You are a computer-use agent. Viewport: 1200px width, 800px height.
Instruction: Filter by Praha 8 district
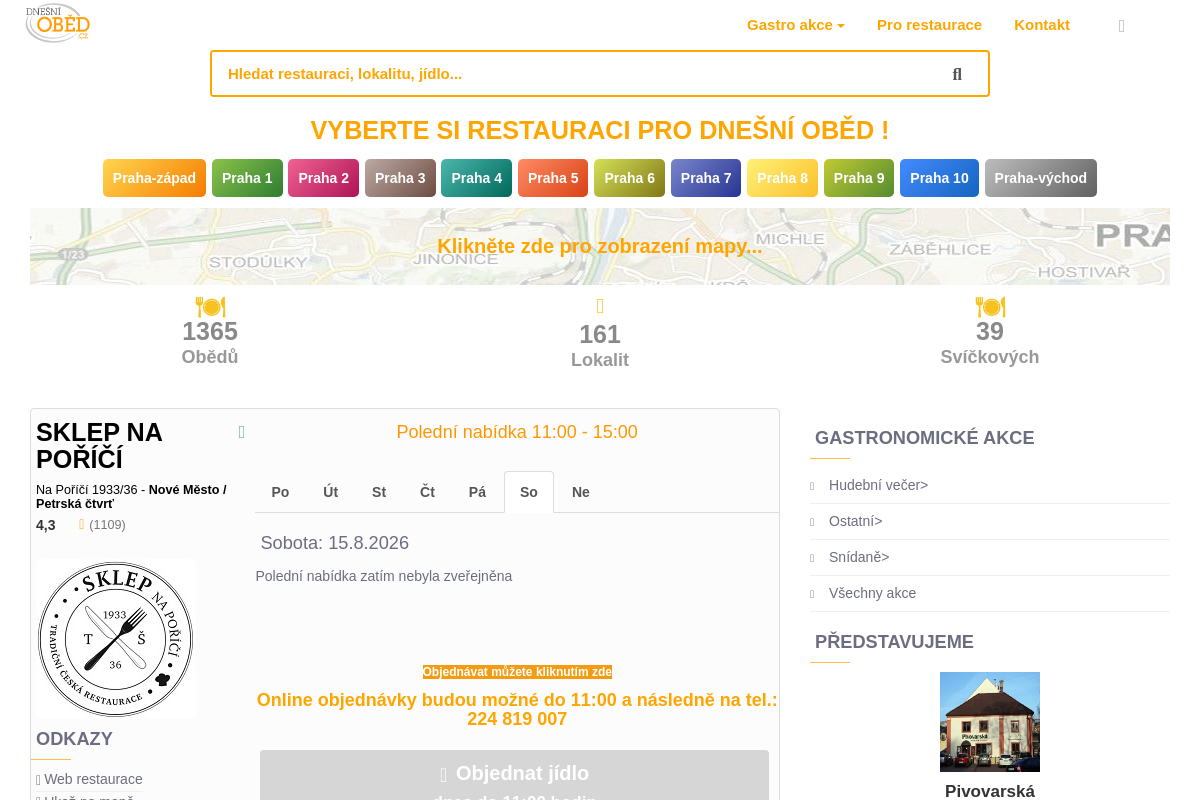click(x=782, y=178)
